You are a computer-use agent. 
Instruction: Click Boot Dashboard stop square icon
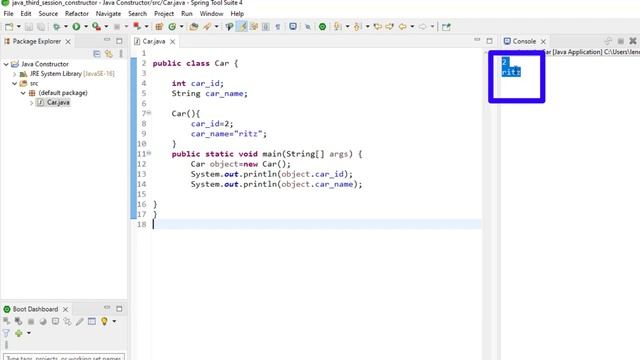click(x=31, y=322)
